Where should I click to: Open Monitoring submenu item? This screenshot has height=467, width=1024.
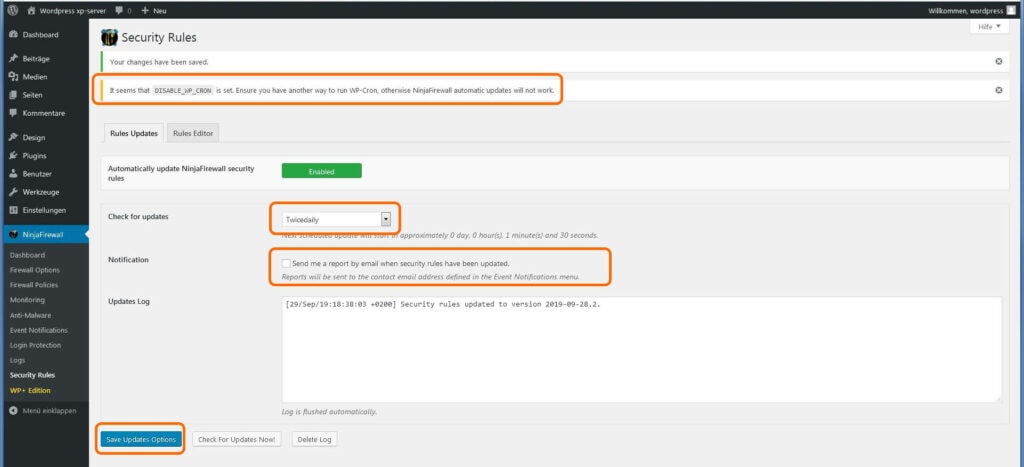click(x=27, y=300)
